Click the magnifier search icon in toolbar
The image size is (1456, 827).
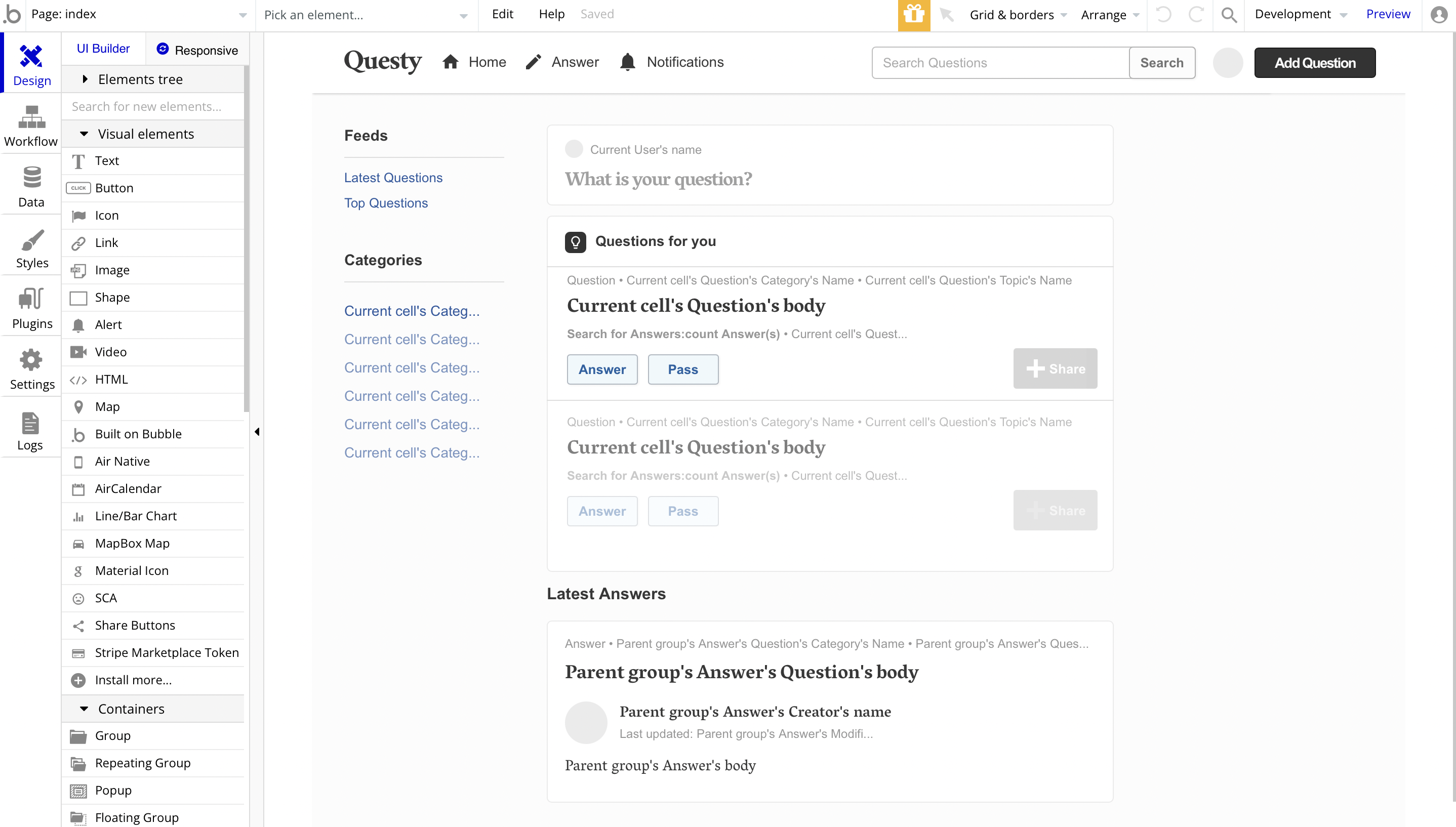(x=1229, y=15)
